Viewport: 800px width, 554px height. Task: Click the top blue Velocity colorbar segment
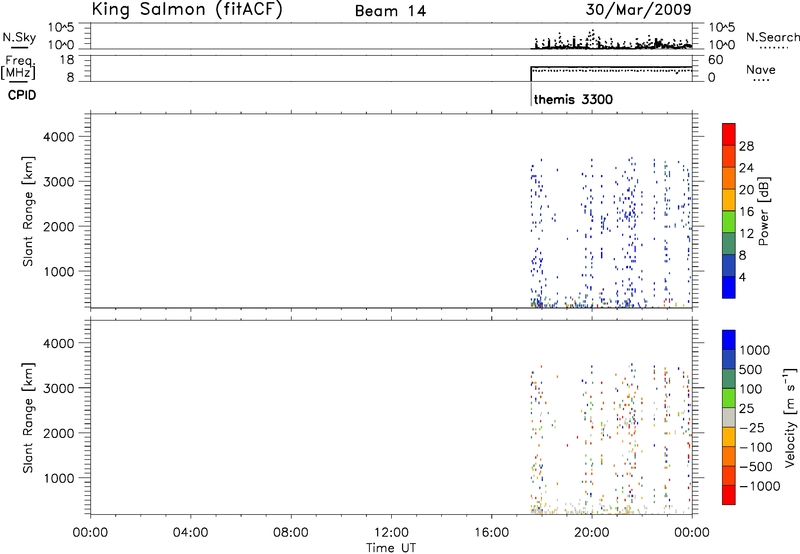(x=729, y=340)
